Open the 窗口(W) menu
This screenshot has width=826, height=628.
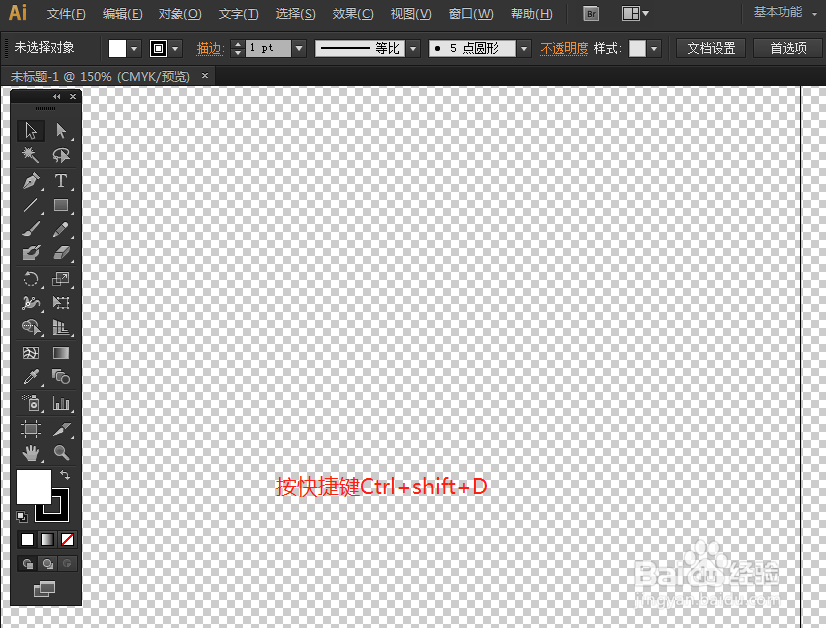coord(470,14)
